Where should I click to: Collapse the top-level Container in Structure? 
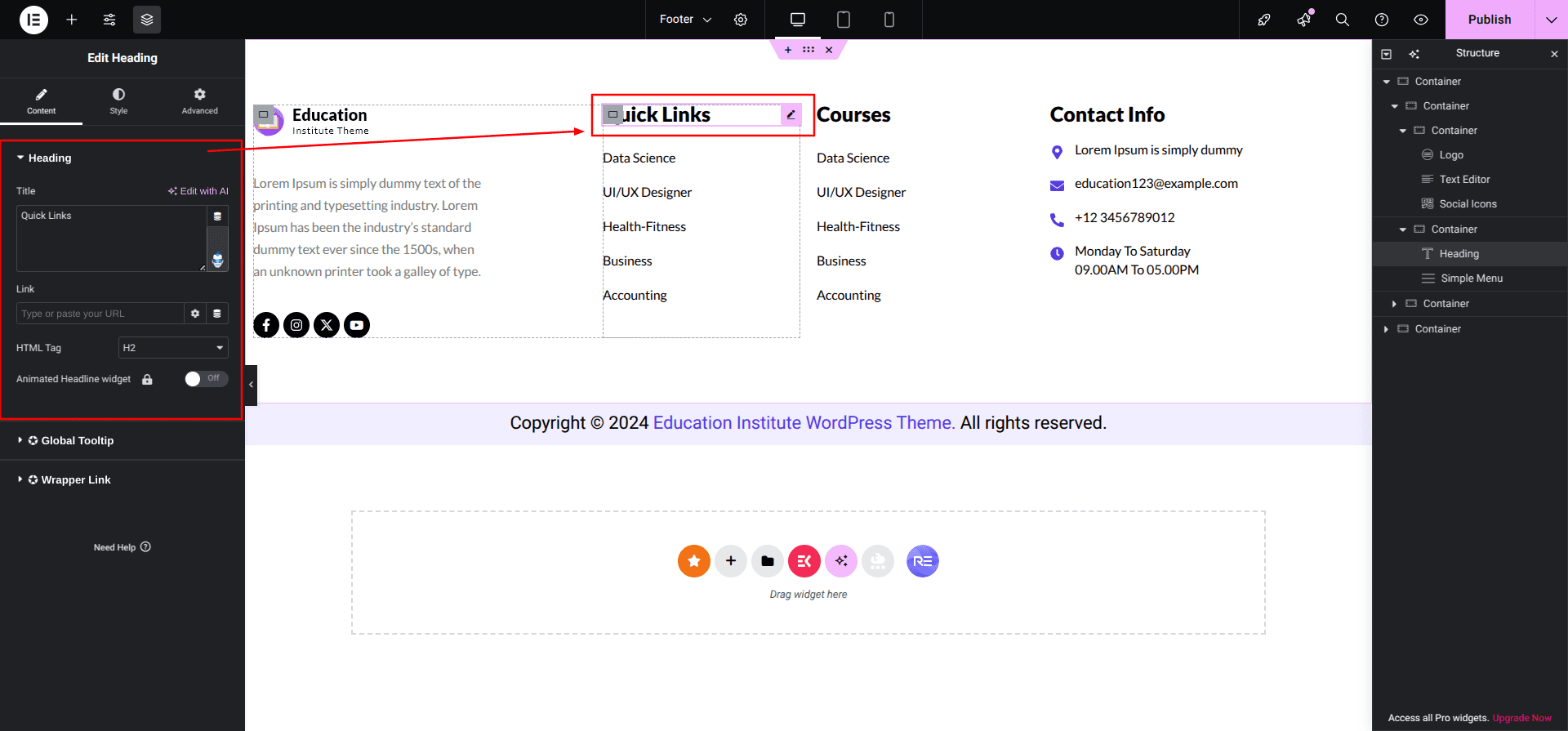coord(1387,82)
